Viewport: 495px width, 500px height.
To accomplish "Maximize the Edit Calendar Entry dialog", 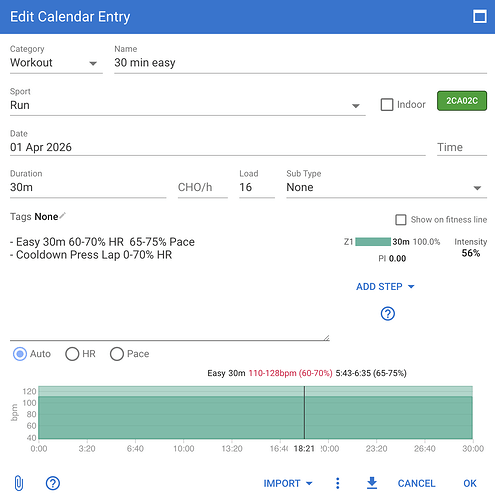I will pyautogui.click(x=480, y=16).
